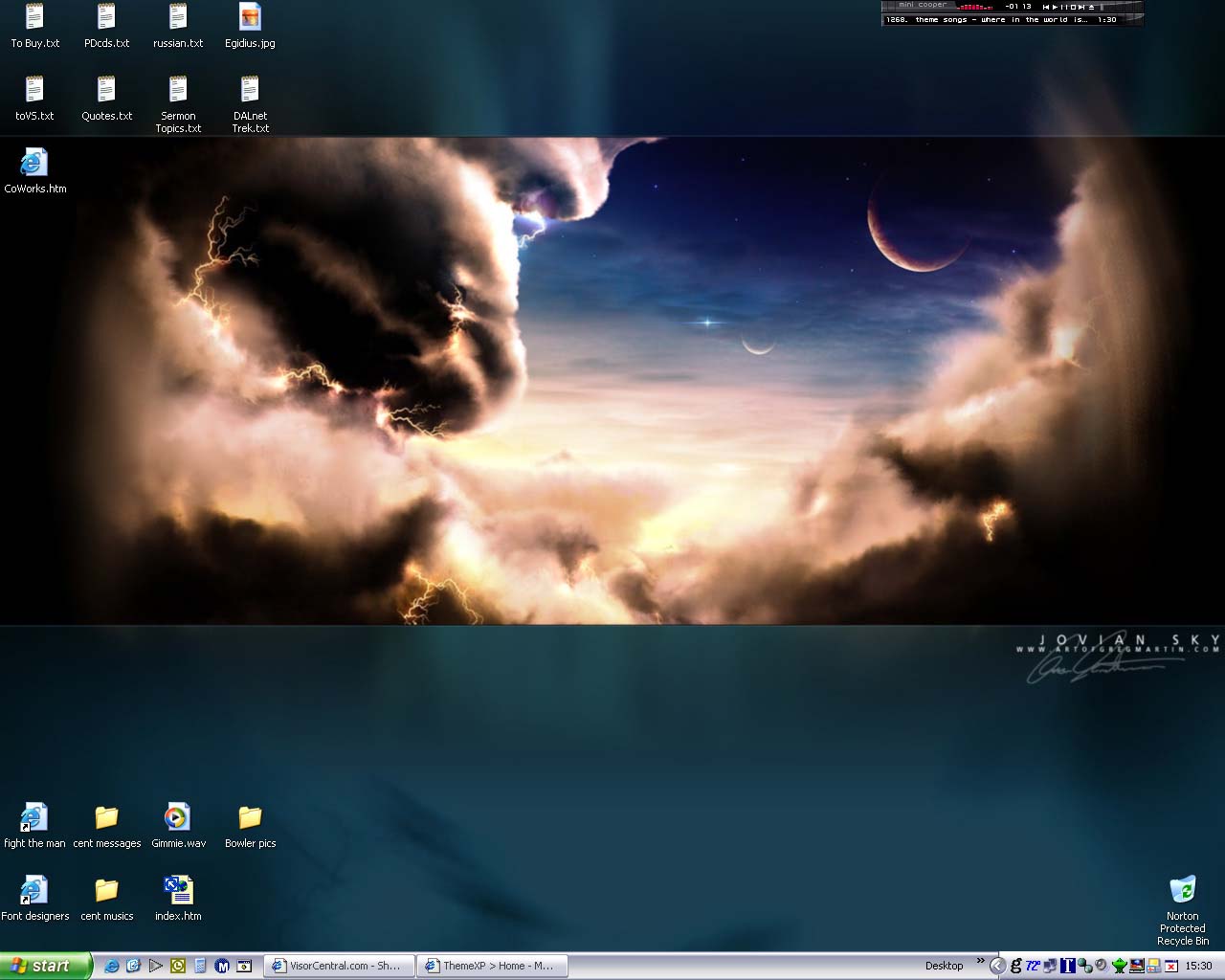Launch Internet Explorer from Quick Launch

112,966
